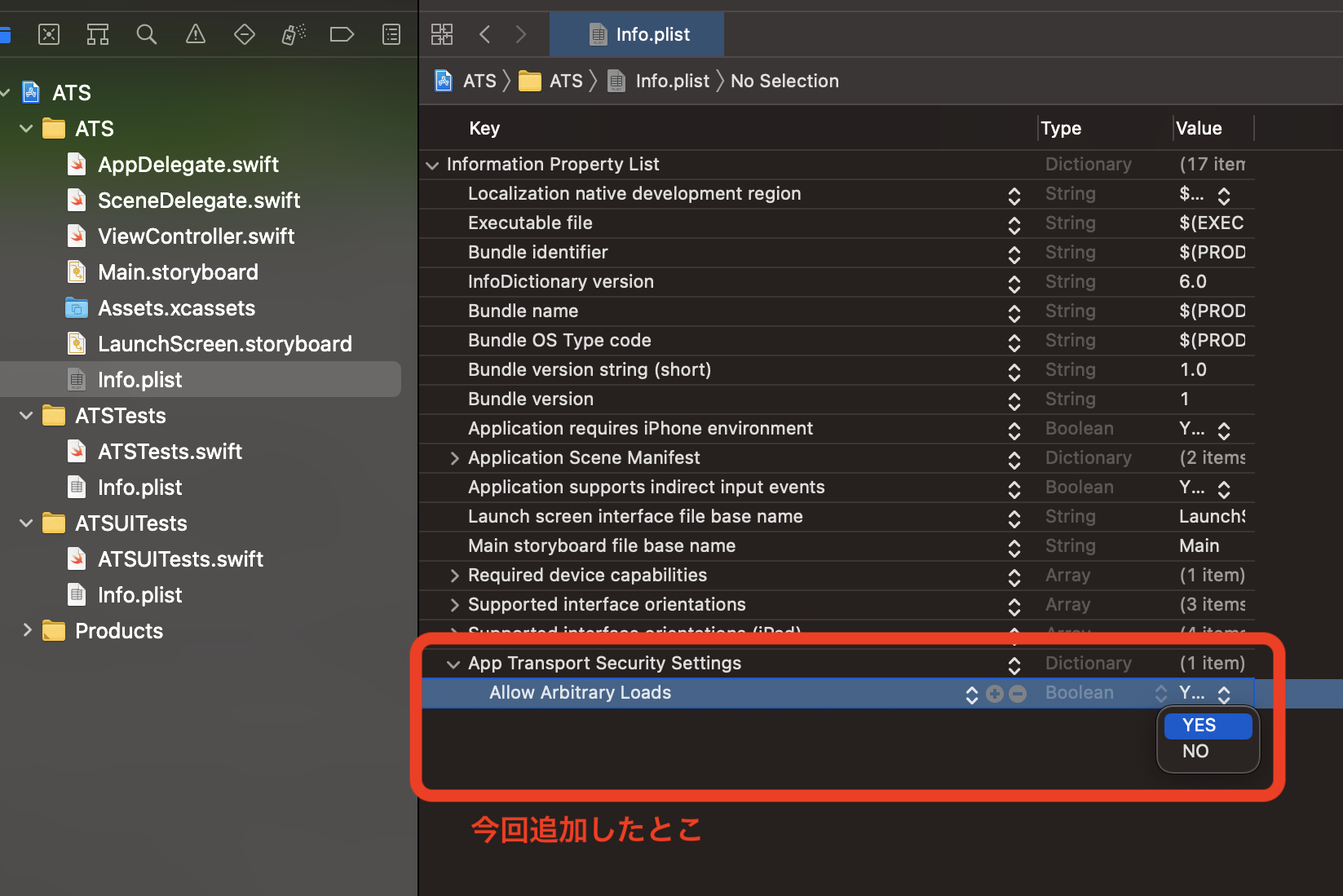Open key chooser for Main storyboard file base name

[1014, 548]
